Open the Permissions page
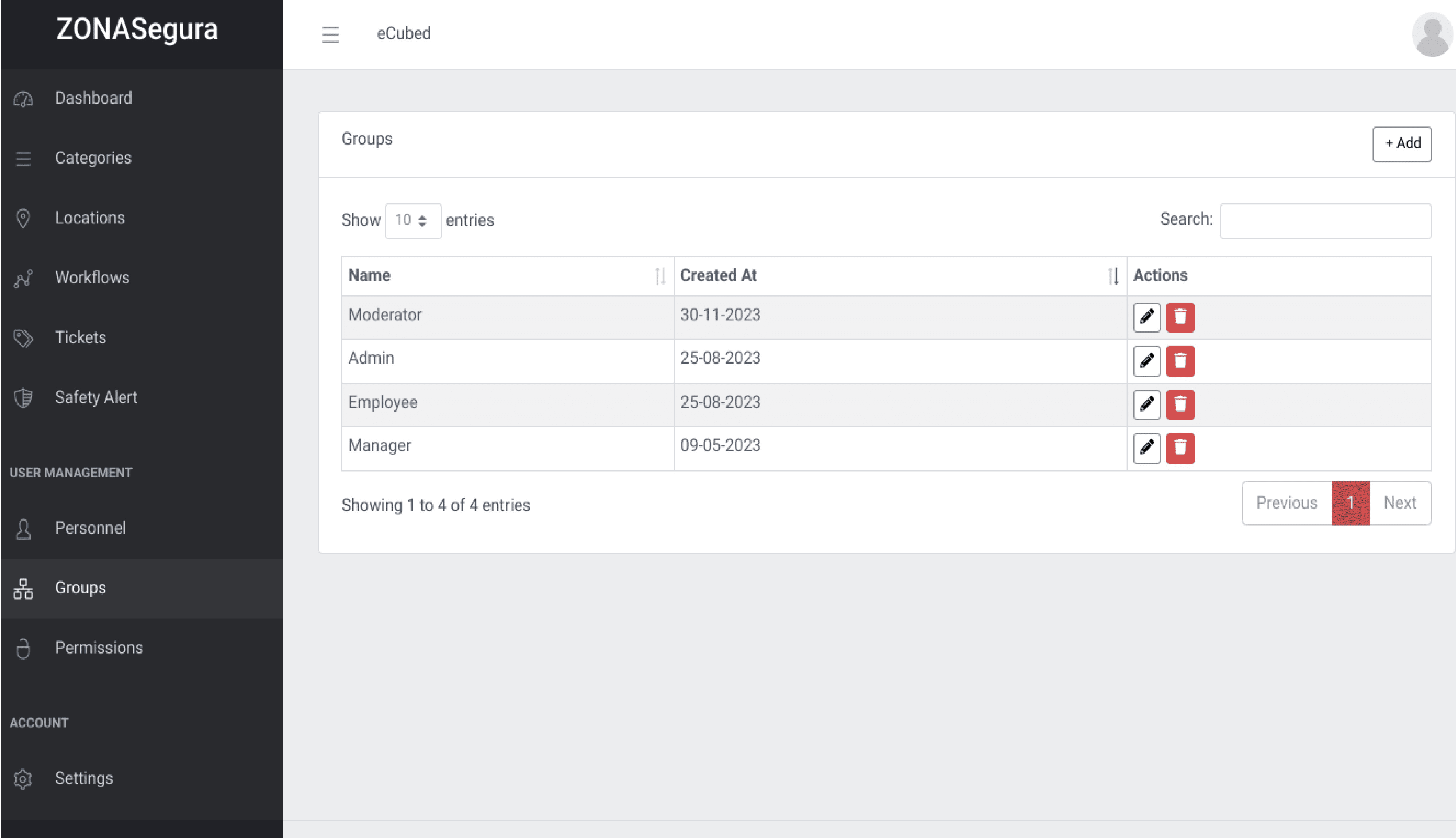This screenshot has width=1456, height=838. [x=142, y=648]
